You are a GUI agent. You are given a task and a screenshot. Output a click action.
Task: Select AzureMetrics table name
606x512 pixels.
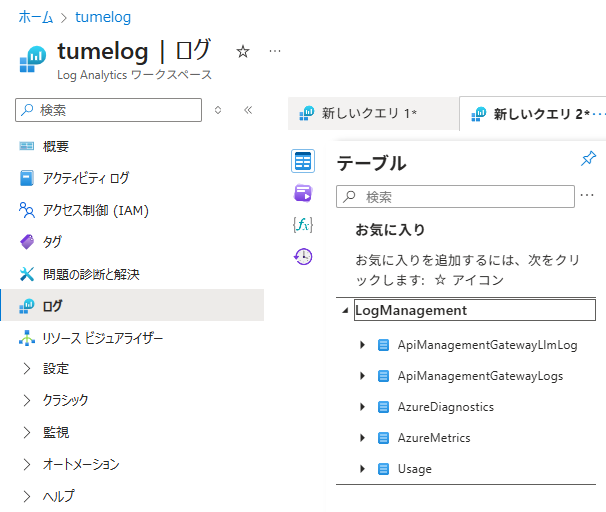pyautogui.click(x=434, y=438)
